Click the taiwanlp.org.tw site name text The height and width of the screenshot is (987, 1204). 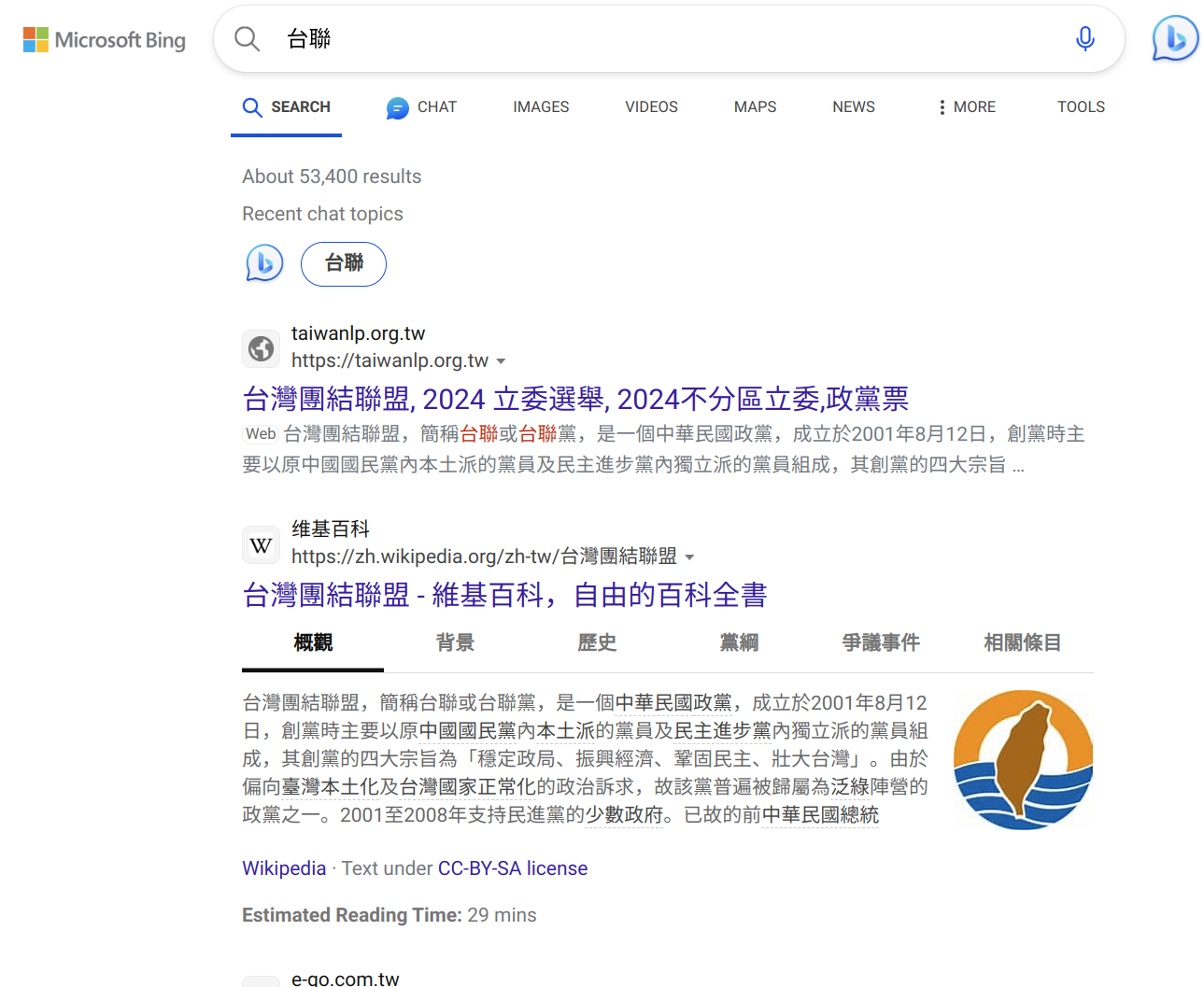[359, 333]
